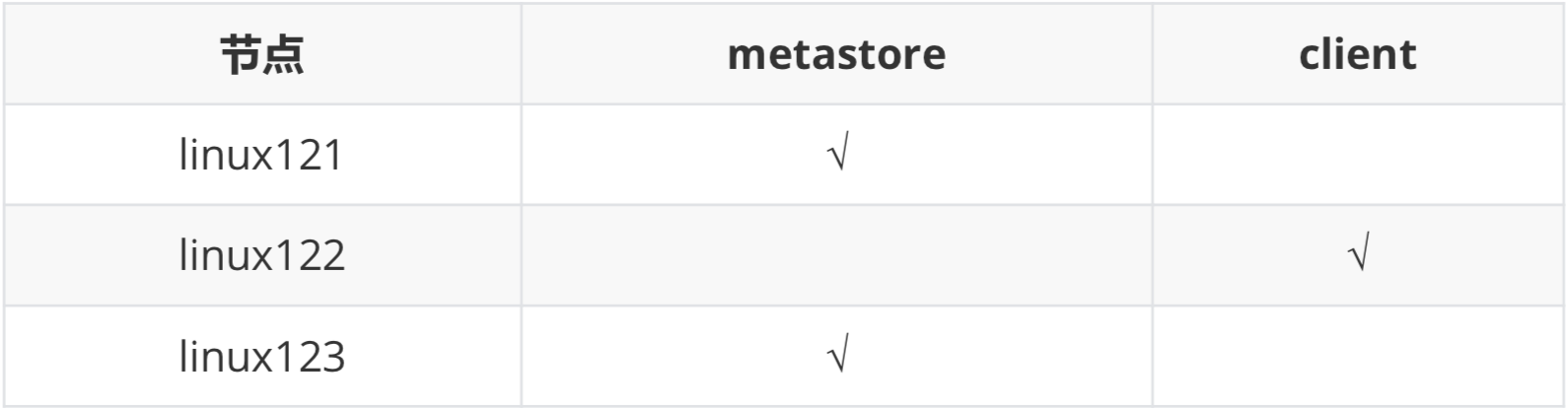Select the client column header
The image size is (1568, 410).
[x=1357, y=54]
